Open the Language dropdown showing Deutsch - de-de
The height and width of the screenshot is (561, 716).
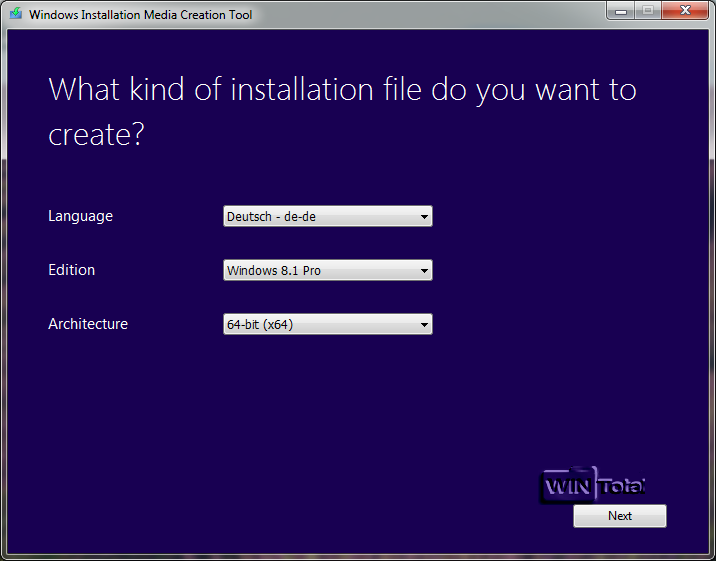[327, 216]
